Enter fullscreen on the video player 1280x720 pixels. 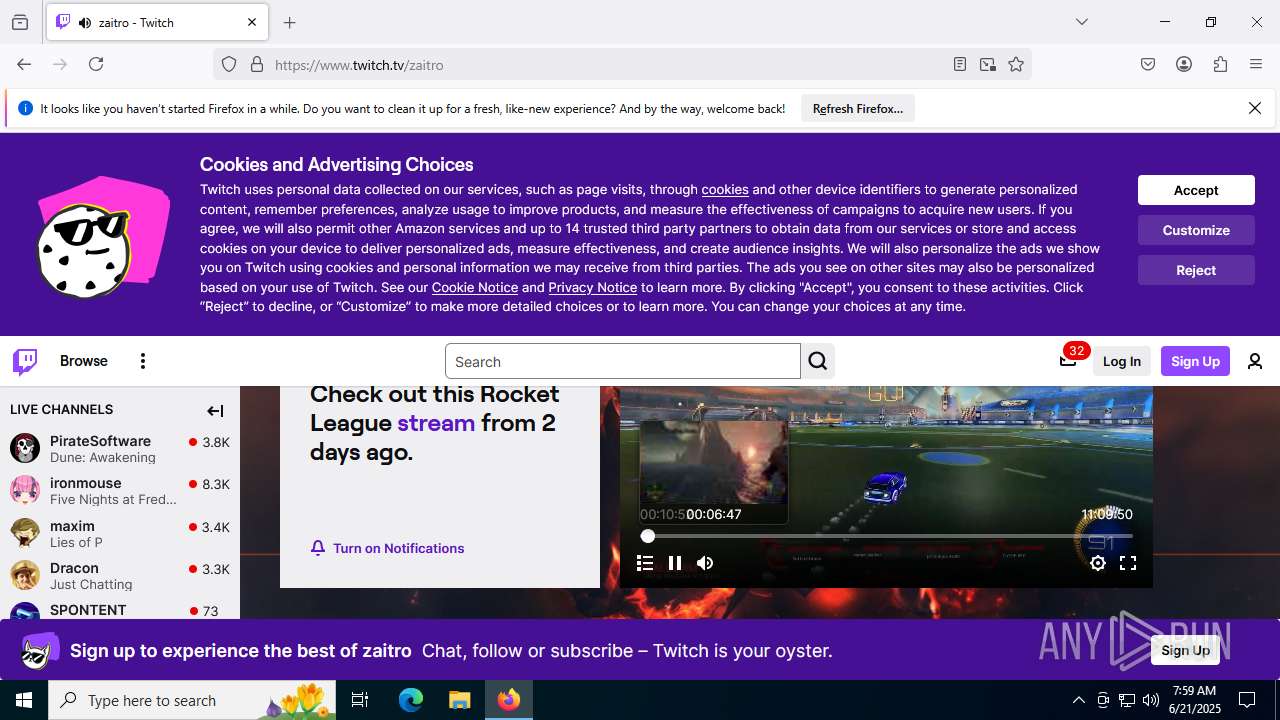point(1128,563)
